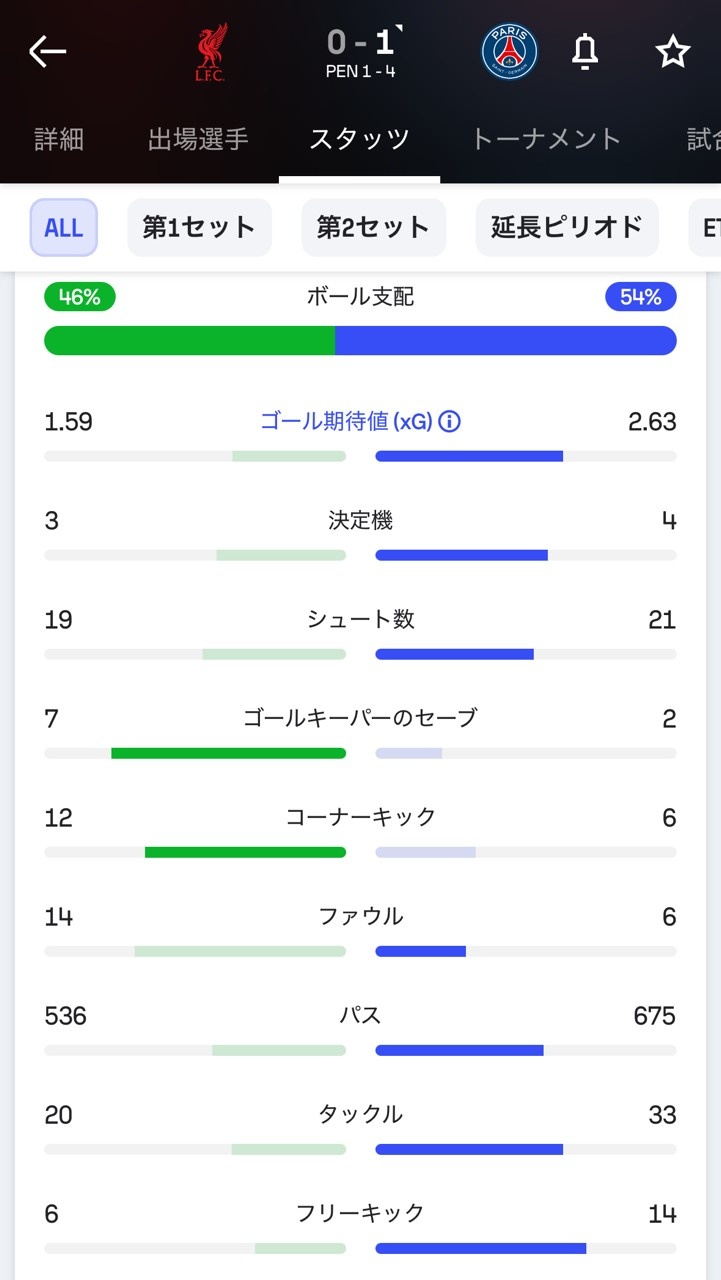Screen dimensions: 721x1280
Task: Switch to the 出場選手 tab
Action: coord(198,139)
